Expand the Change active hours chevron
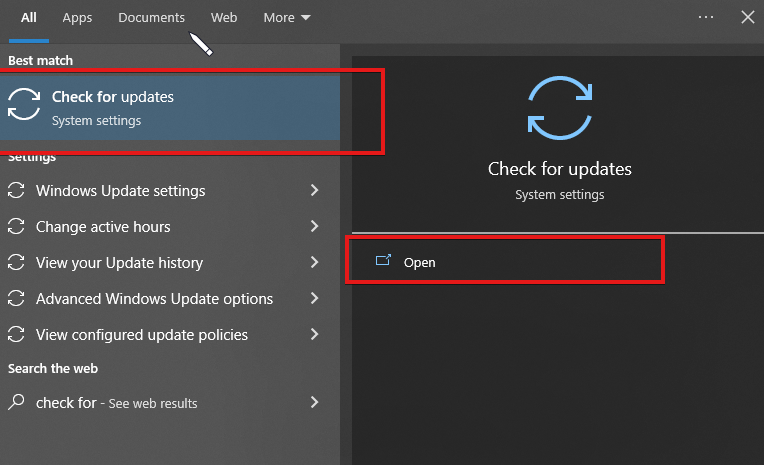The height and width of the screenshot is (465, 764). click(x=315, y=226)
